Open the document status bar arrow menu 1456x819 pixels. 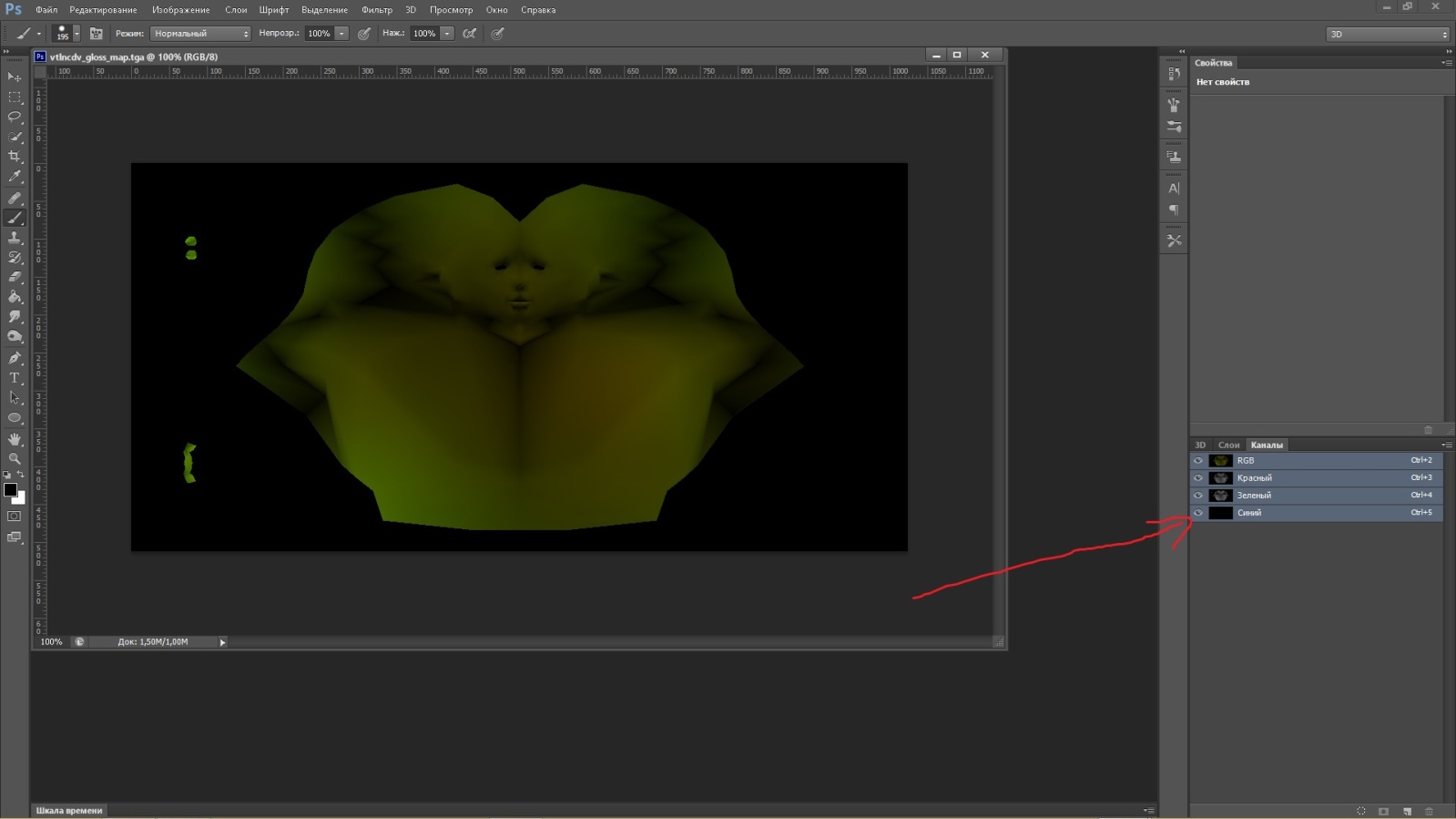coord(222,642)
